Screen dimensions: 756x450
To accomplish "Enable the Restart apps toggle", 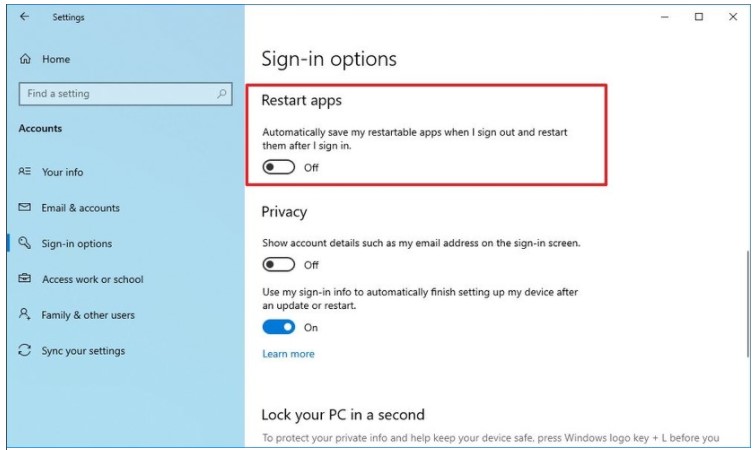I will (279, 168).
